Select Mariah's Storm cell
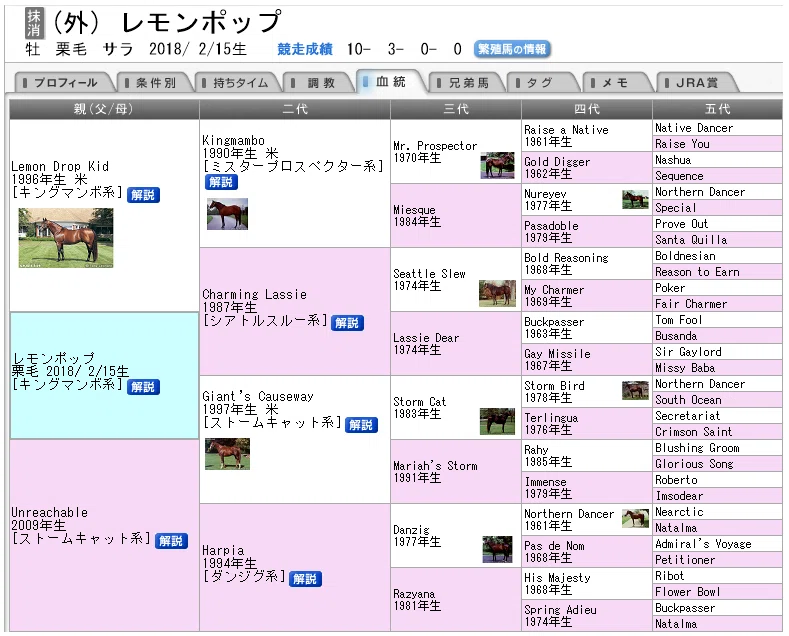Viewport: 789px width, 636px height. pyautogui.click(x=455, y=471)
